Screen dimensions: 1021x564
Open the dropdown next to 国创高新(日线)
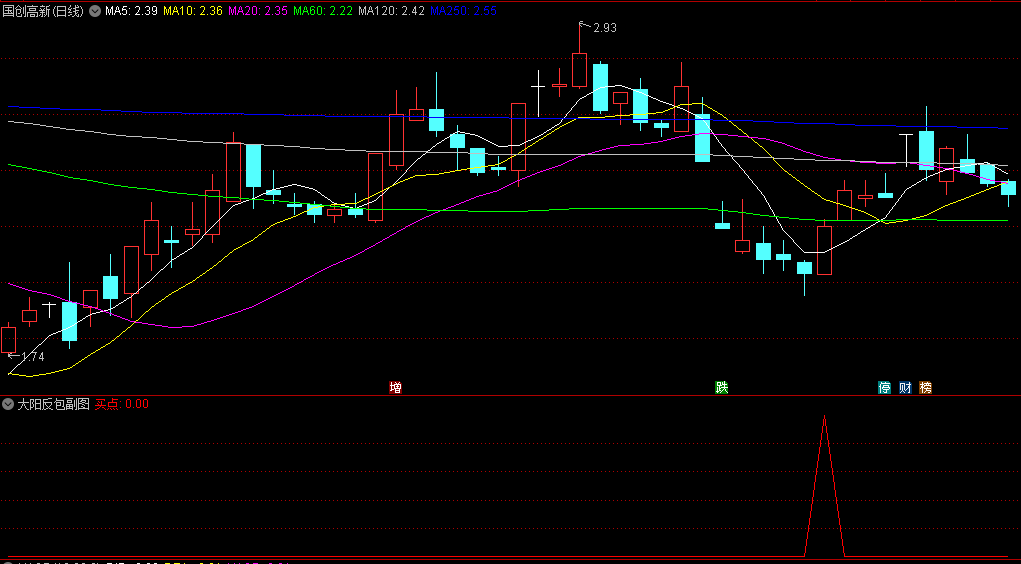pyautogui.click(x=95, y=11)
